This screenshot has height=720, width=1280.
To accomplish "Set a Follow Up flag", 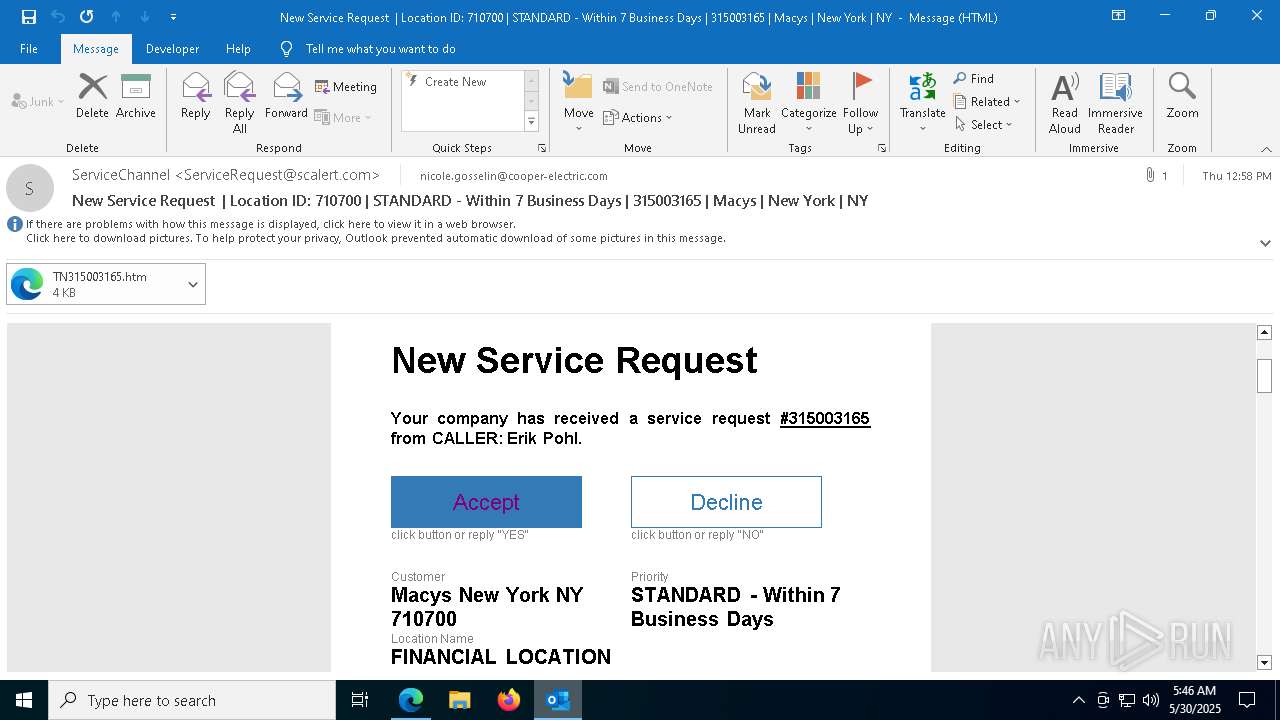I will [860, 103].
